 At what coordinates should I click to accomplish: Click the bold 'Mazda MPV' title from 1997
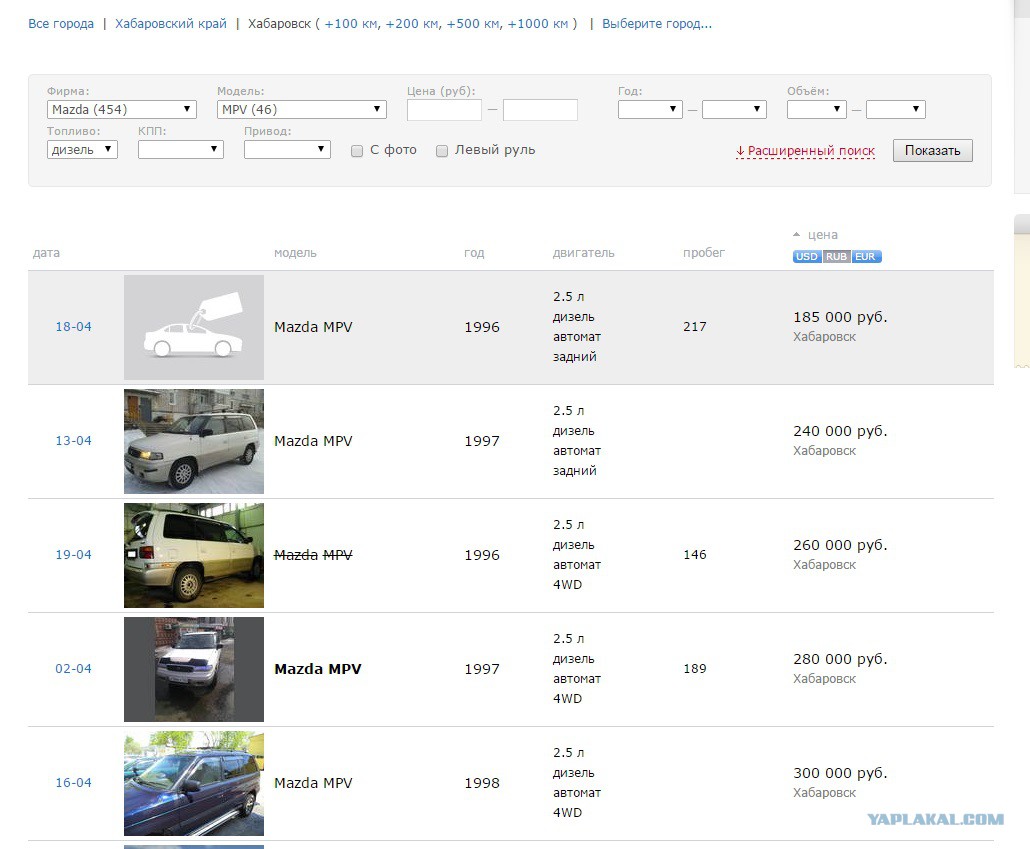(318, 669)
